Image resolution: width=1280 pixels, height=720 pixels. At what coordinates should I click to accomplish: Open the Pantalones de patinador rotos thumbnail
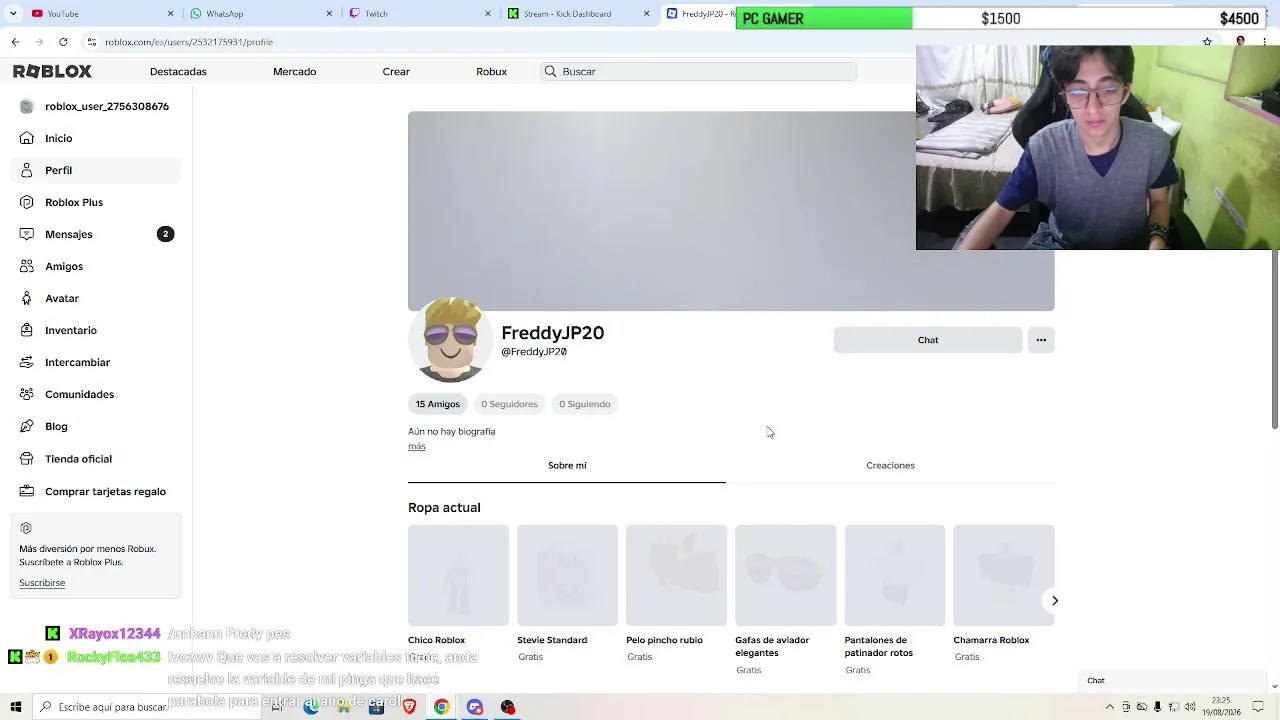[x=894, y=575]
